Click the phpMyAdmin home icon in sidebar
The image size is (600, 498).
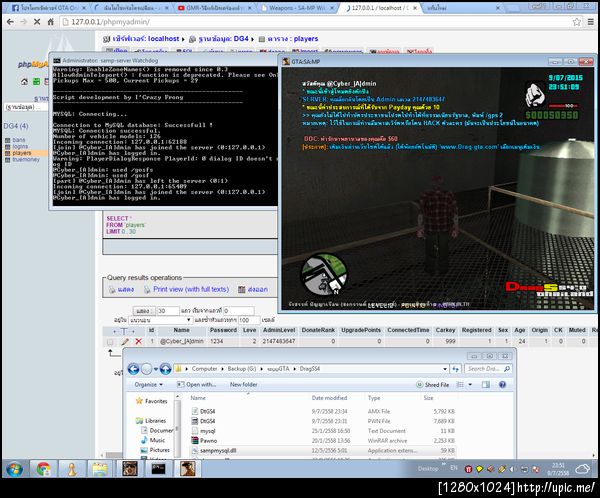24,81
